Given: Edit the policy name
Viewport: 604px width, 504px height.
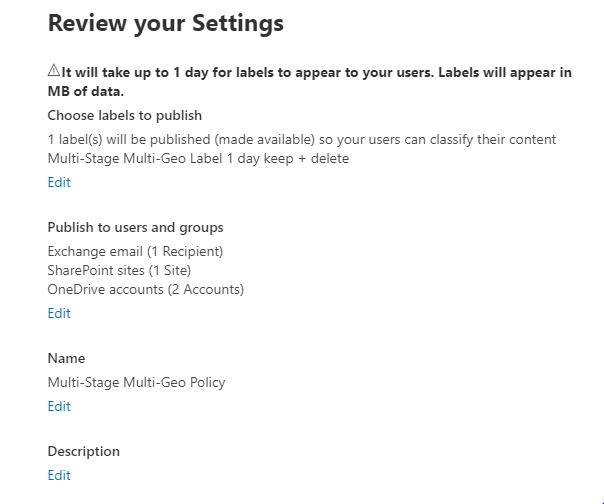Looking at the screenshot, I should (59, 406).
